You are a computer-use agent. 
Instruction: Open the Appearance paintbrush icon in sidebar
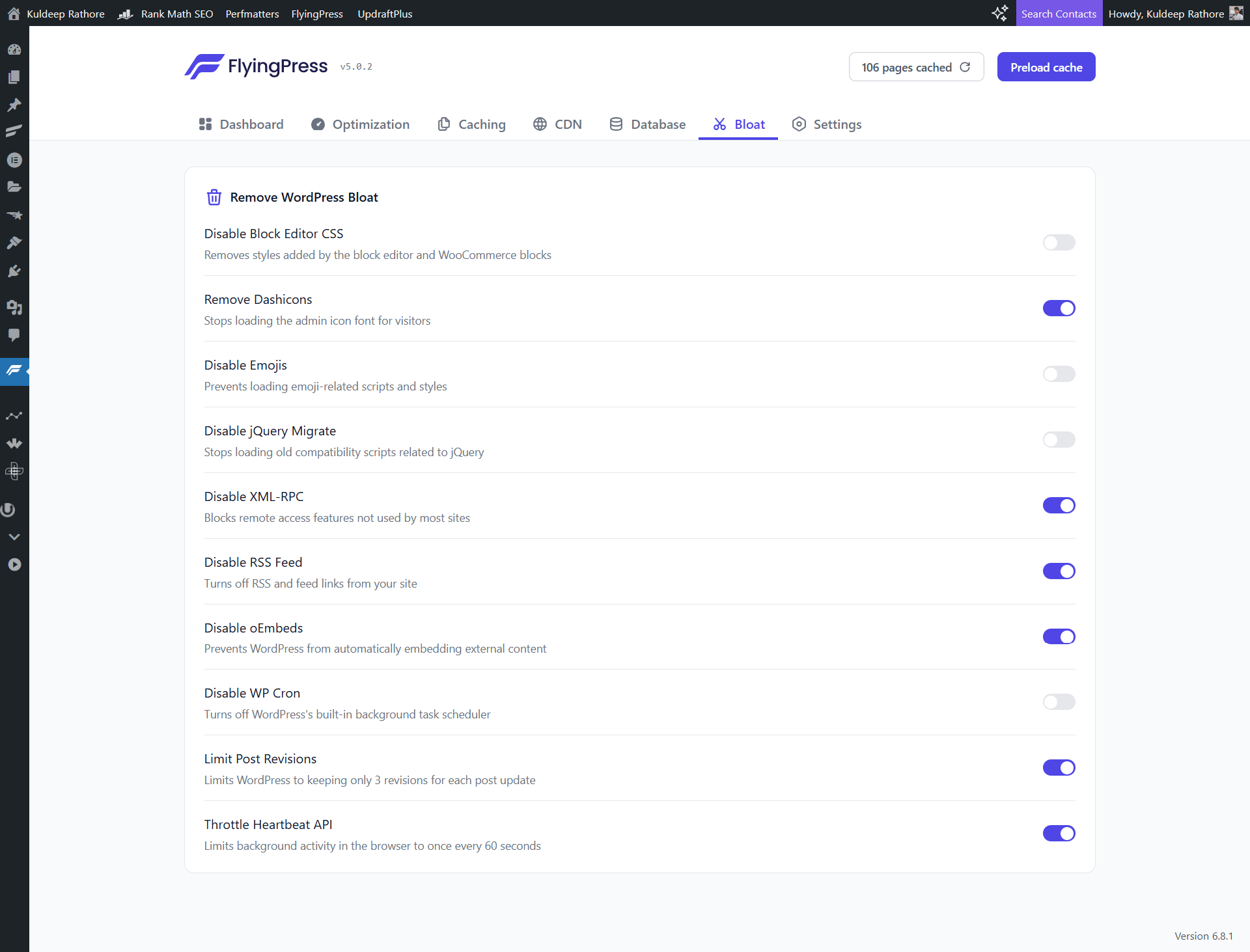[14, 243]
